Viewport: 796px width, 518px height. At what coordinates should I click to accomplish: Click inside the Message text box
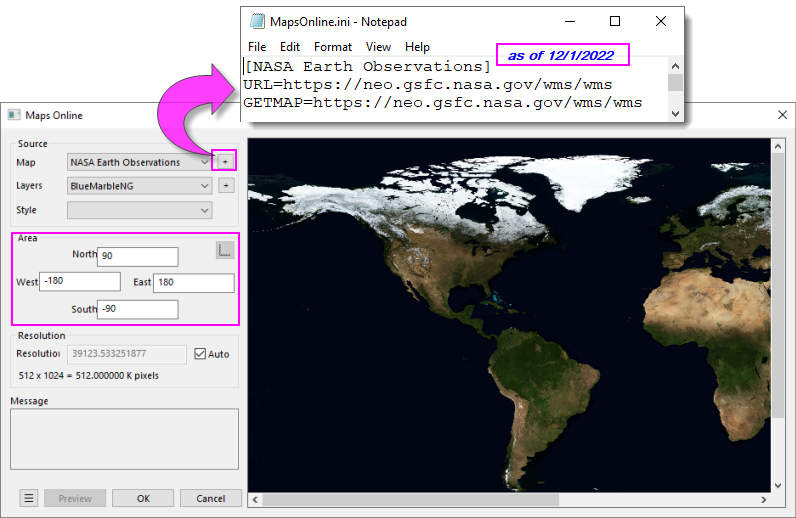[124, 439]
